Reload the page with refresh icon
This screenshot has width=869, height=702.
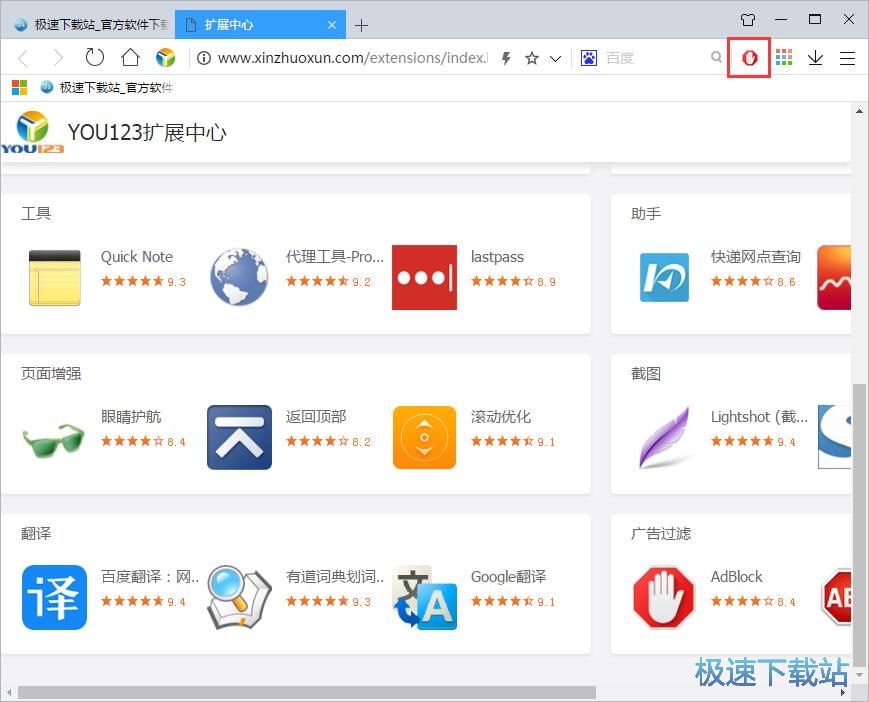95,57
